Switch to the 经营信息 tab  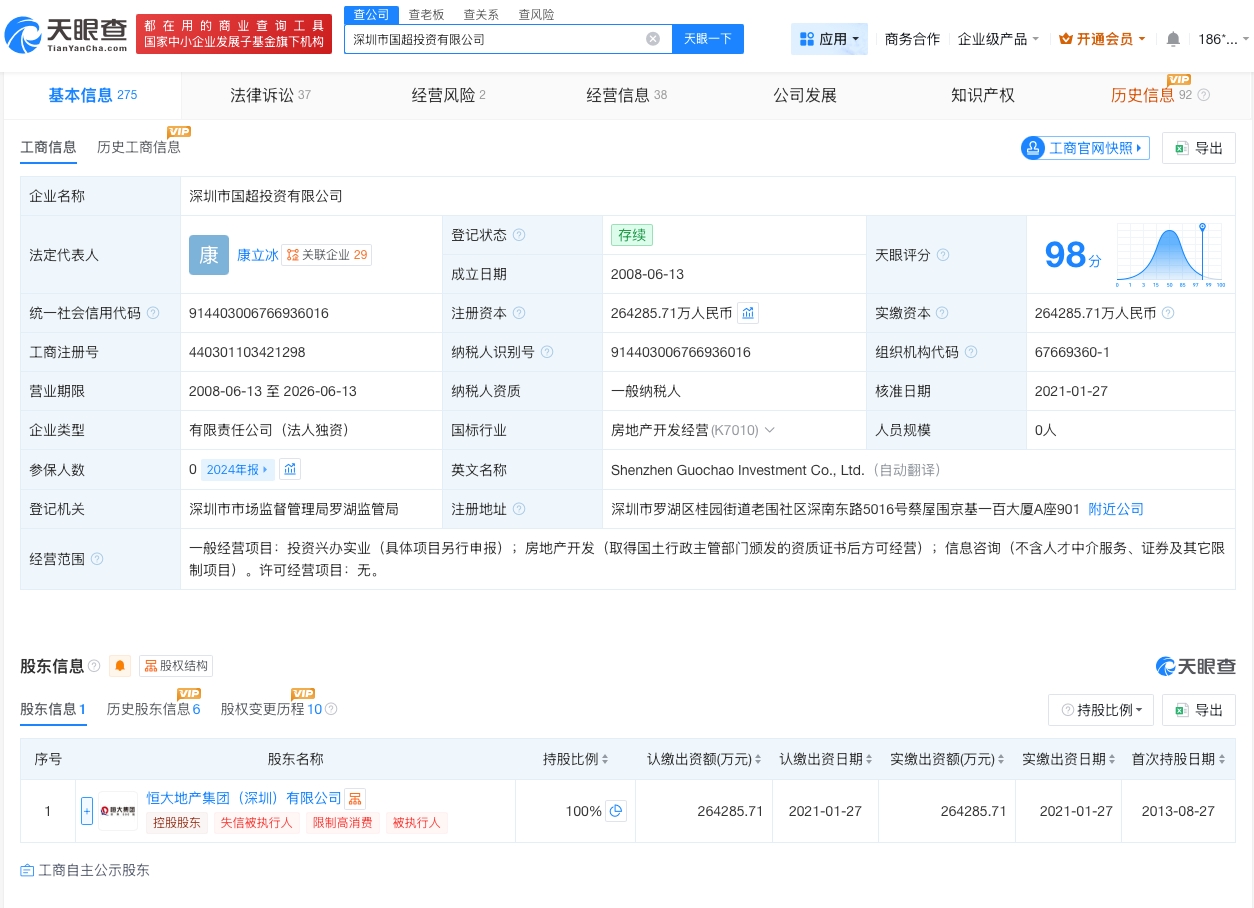click(627, 95)
